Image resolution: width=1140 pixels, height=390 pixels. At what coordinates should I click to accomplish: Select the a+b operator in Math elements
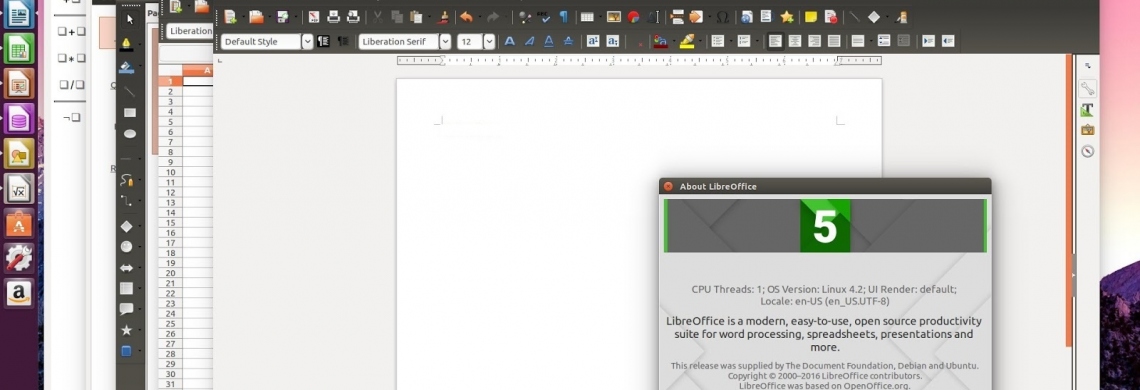pos(71,31)
